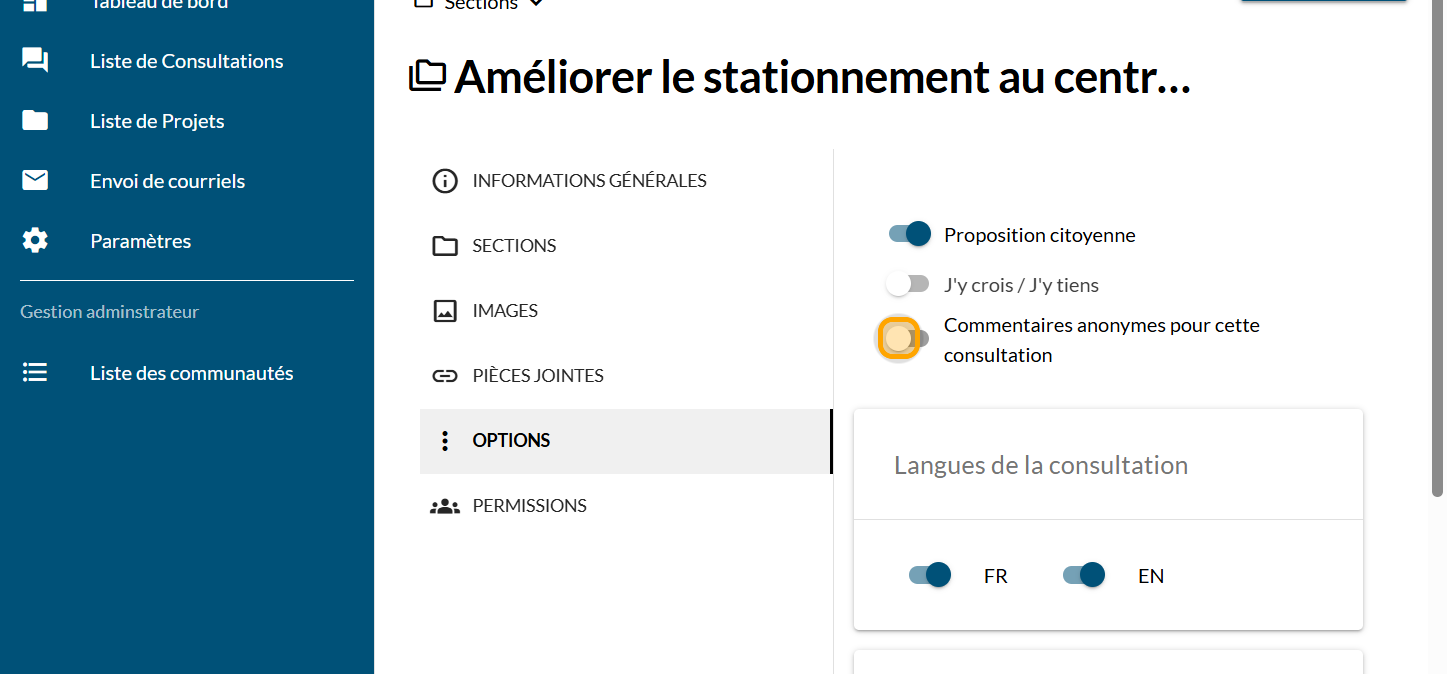Click the Pièces Jointes link icon
The height and width of the screenshot is (674, 1447).
tap(444, 376)
